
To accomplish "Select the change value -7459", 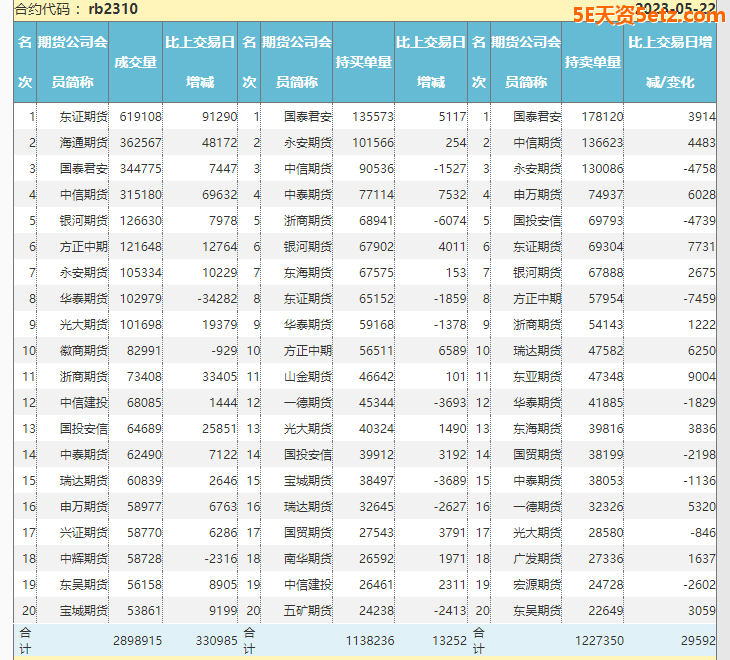I will pos(700,299).
